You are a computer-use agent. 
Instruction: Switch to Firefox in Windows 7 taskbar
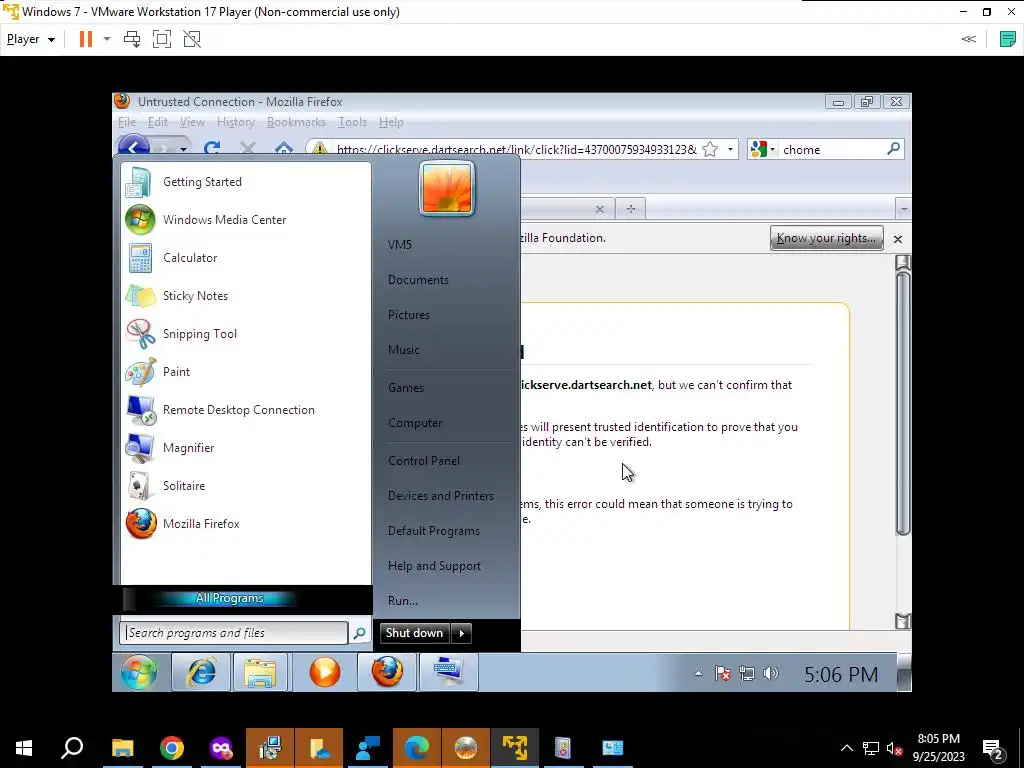pyautogui.click(x=387, y=672)
